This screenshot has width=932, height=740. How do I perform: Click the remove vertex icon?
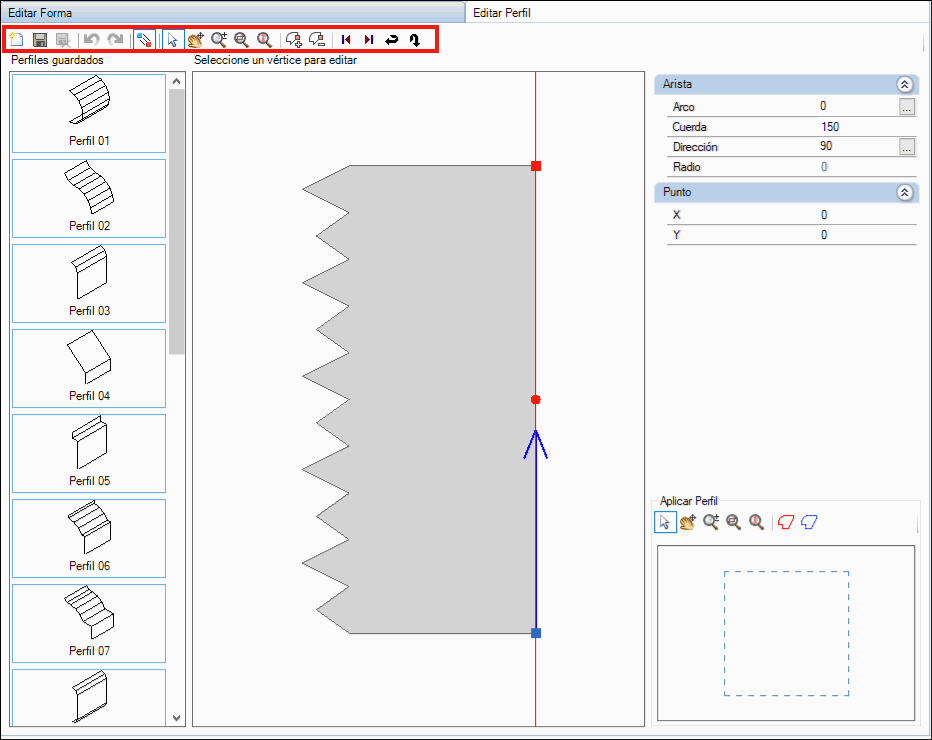317,40
